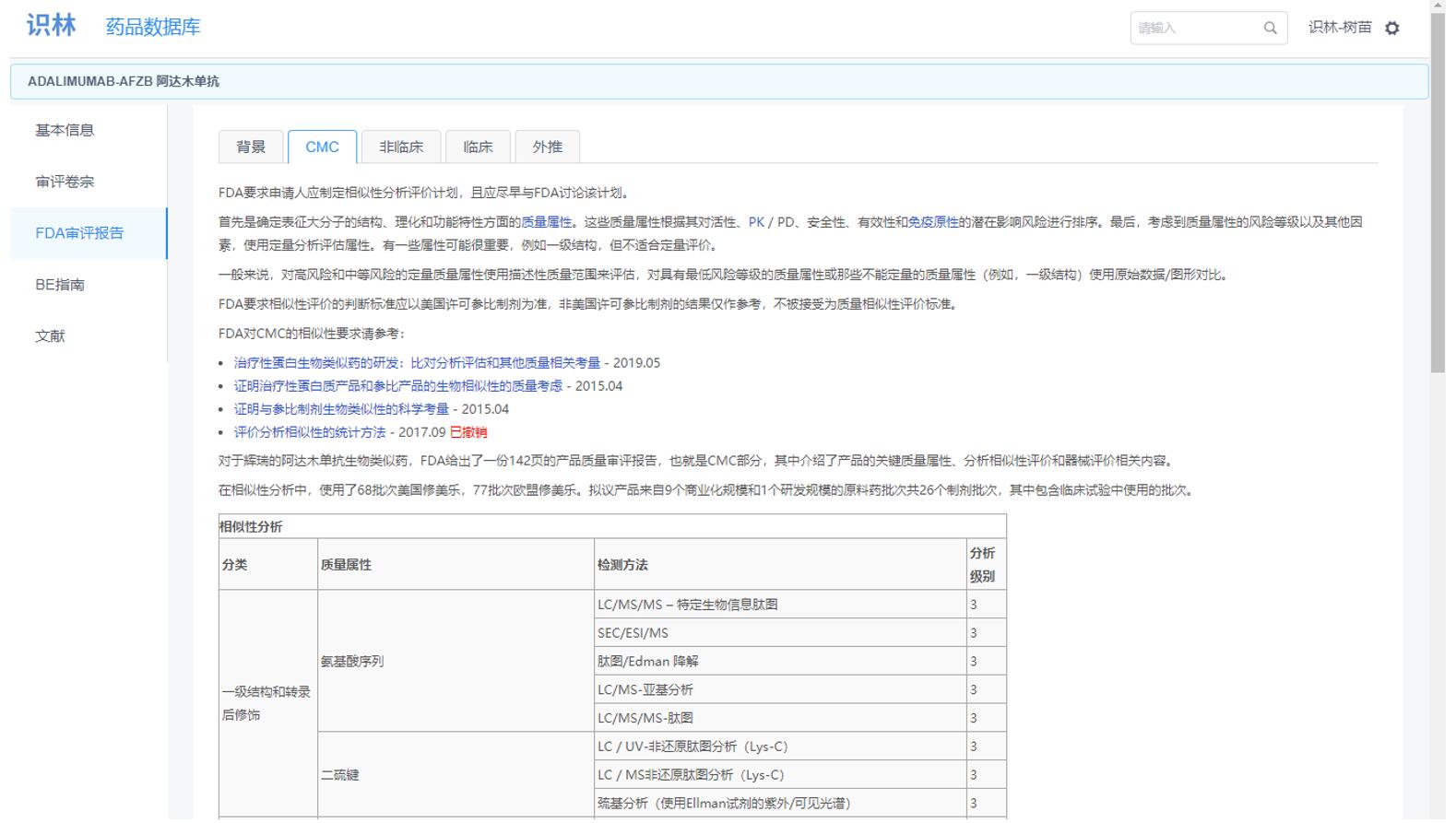The width and height of the screenshot is (1456, 823).
Task: Click the 识林 logo
Action: (51, 26)
